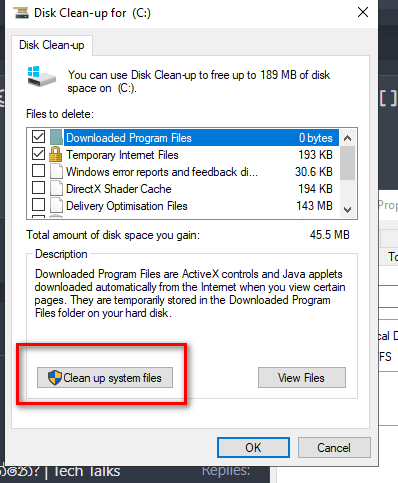Tick the Delivery Optimisation Files checkbox
This screenshot has height=483, width=398.
(38, 205)
